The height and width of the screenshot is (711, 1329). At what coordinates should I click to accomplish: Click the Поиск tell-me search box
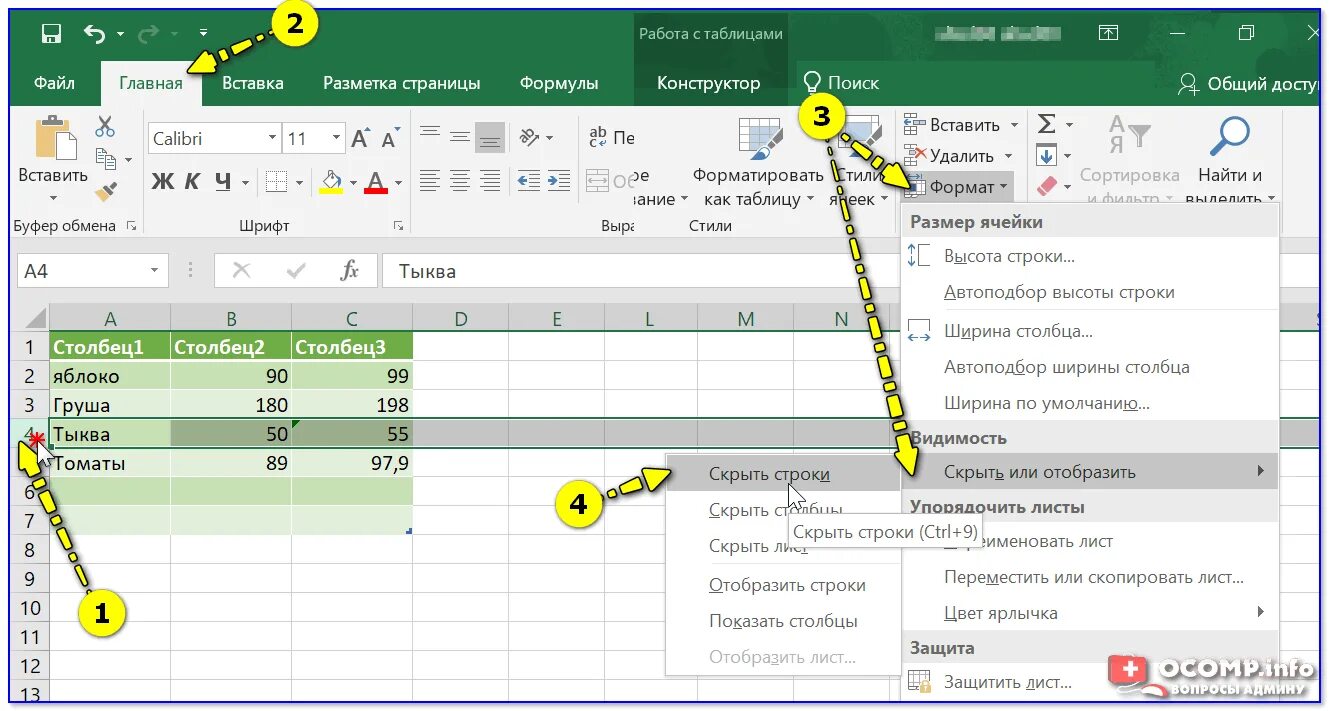coord(841,83)
